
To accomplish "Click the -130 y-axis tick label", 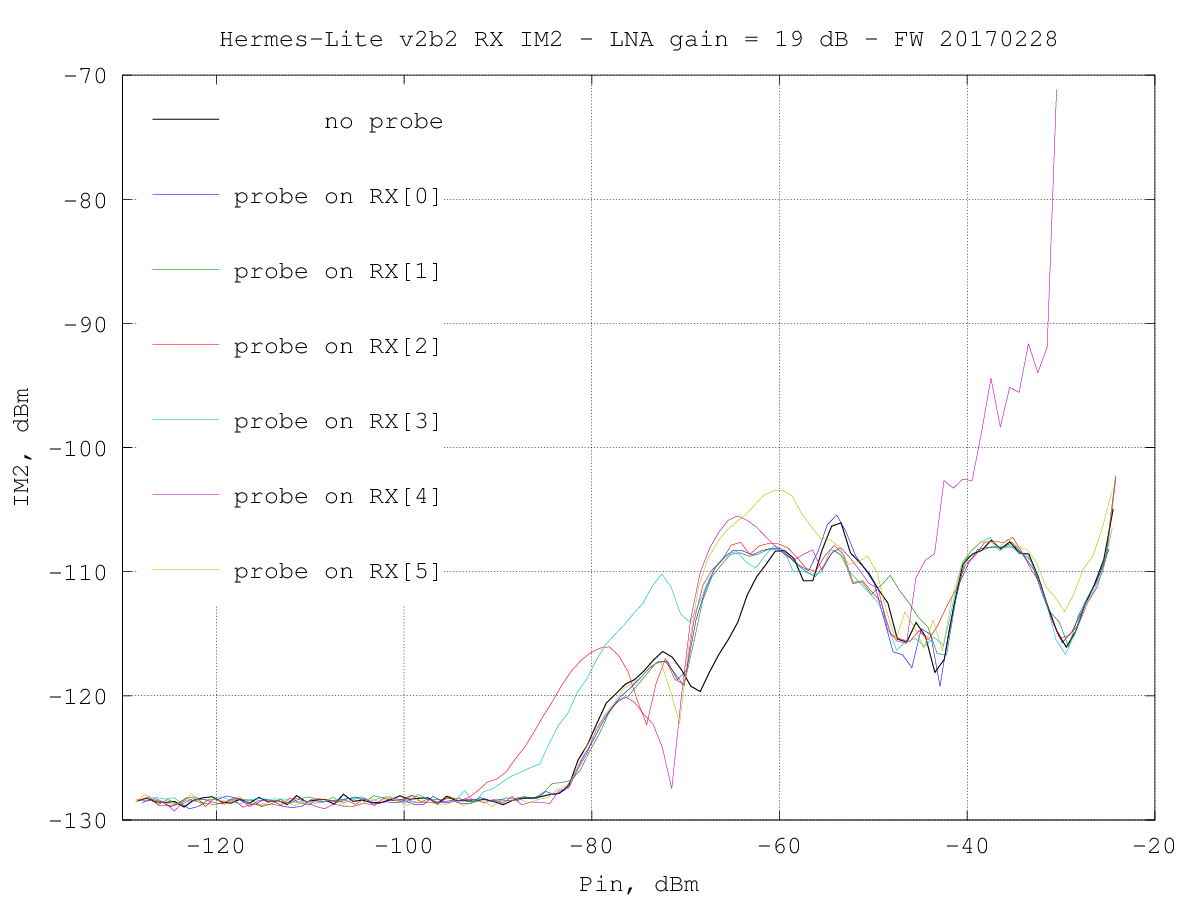I will (x=79, y=820).
